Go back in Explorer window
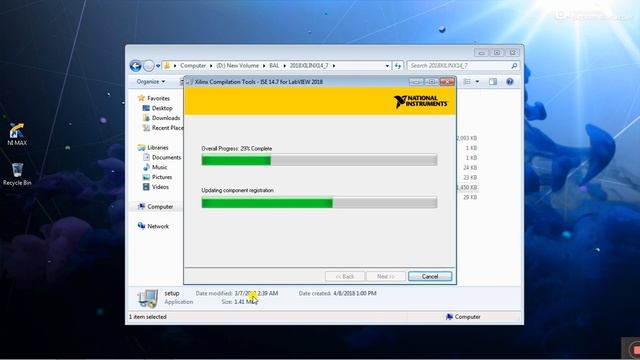The height and width of the screenshot is (360, 640). tap(136, 66)
